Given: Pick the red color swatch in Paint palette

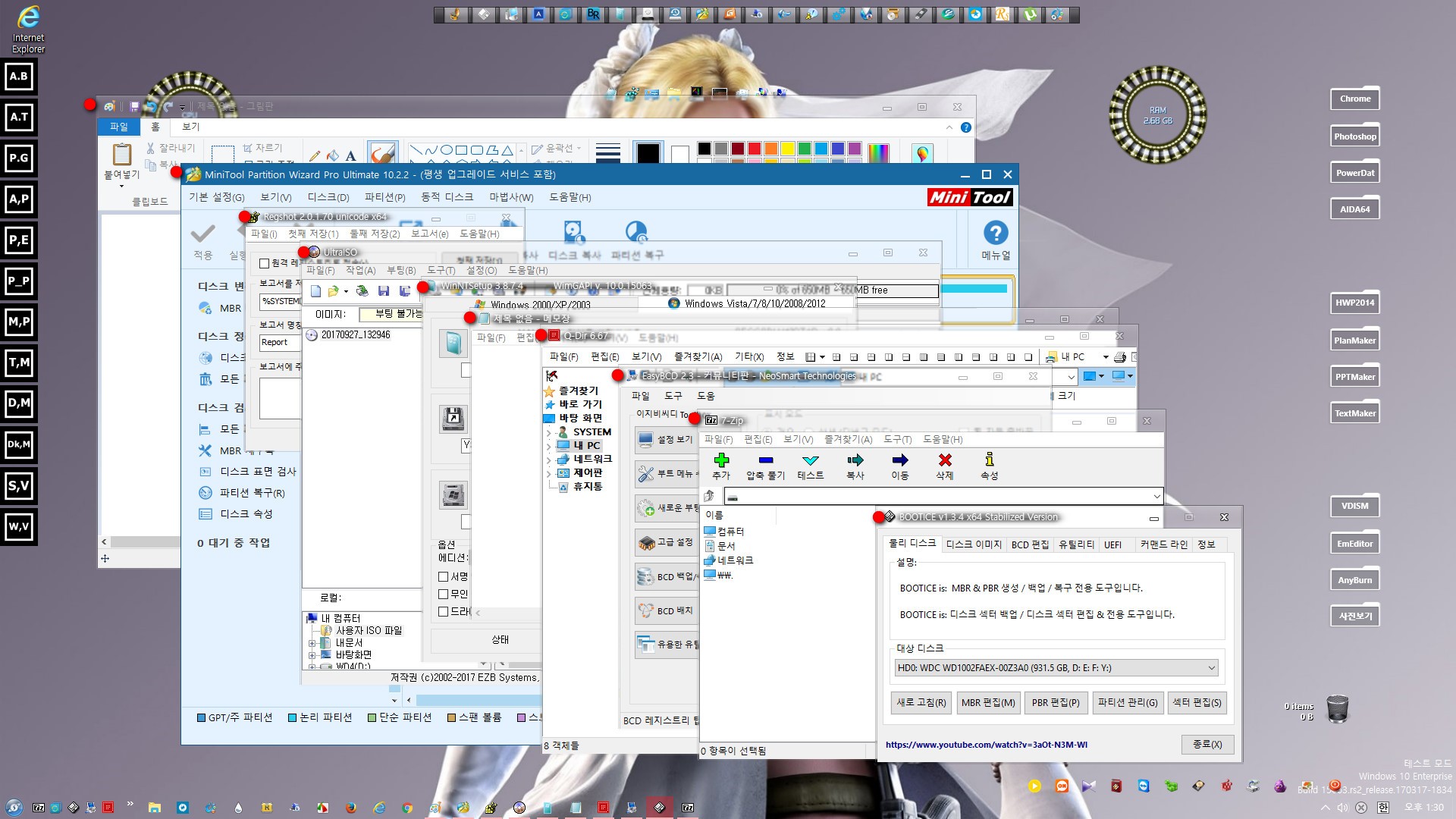Looking at the screenshot, I should coord(755,149).
